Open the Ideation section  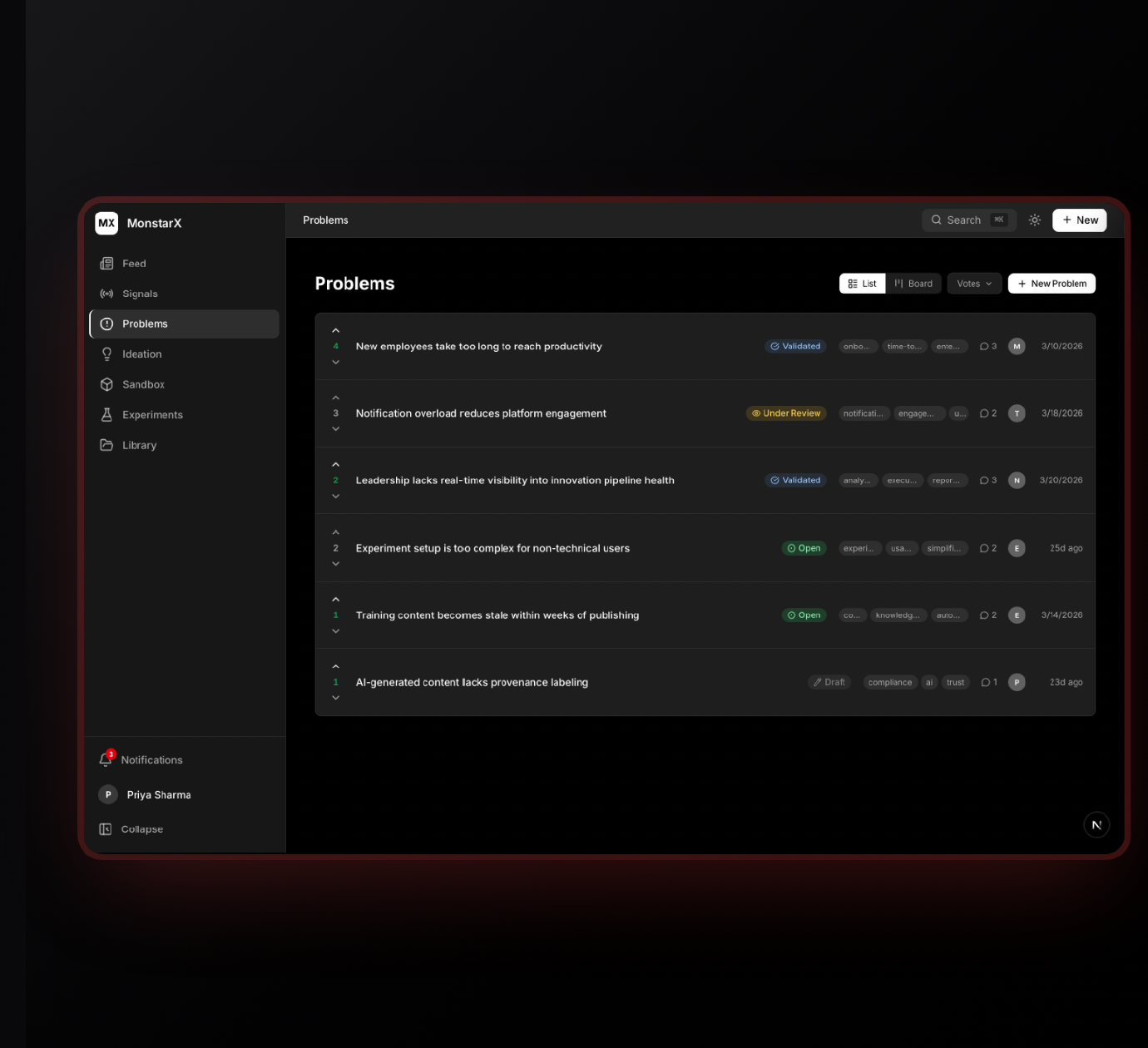pos(141,354)
